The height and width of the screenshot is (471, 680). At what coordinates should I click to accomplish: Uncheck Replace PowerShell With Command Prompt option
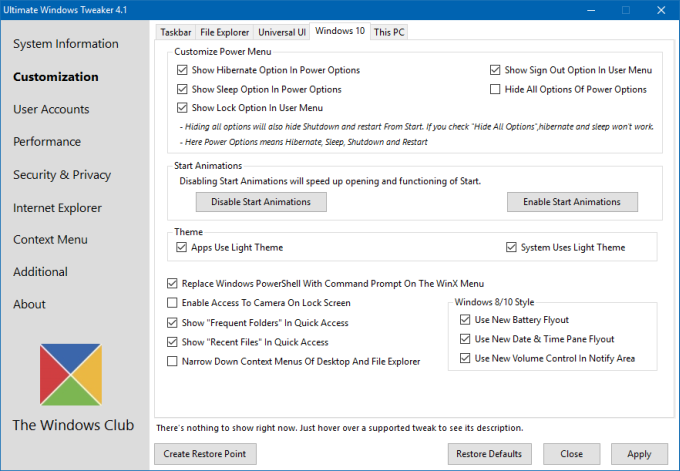tap(172, 284)
